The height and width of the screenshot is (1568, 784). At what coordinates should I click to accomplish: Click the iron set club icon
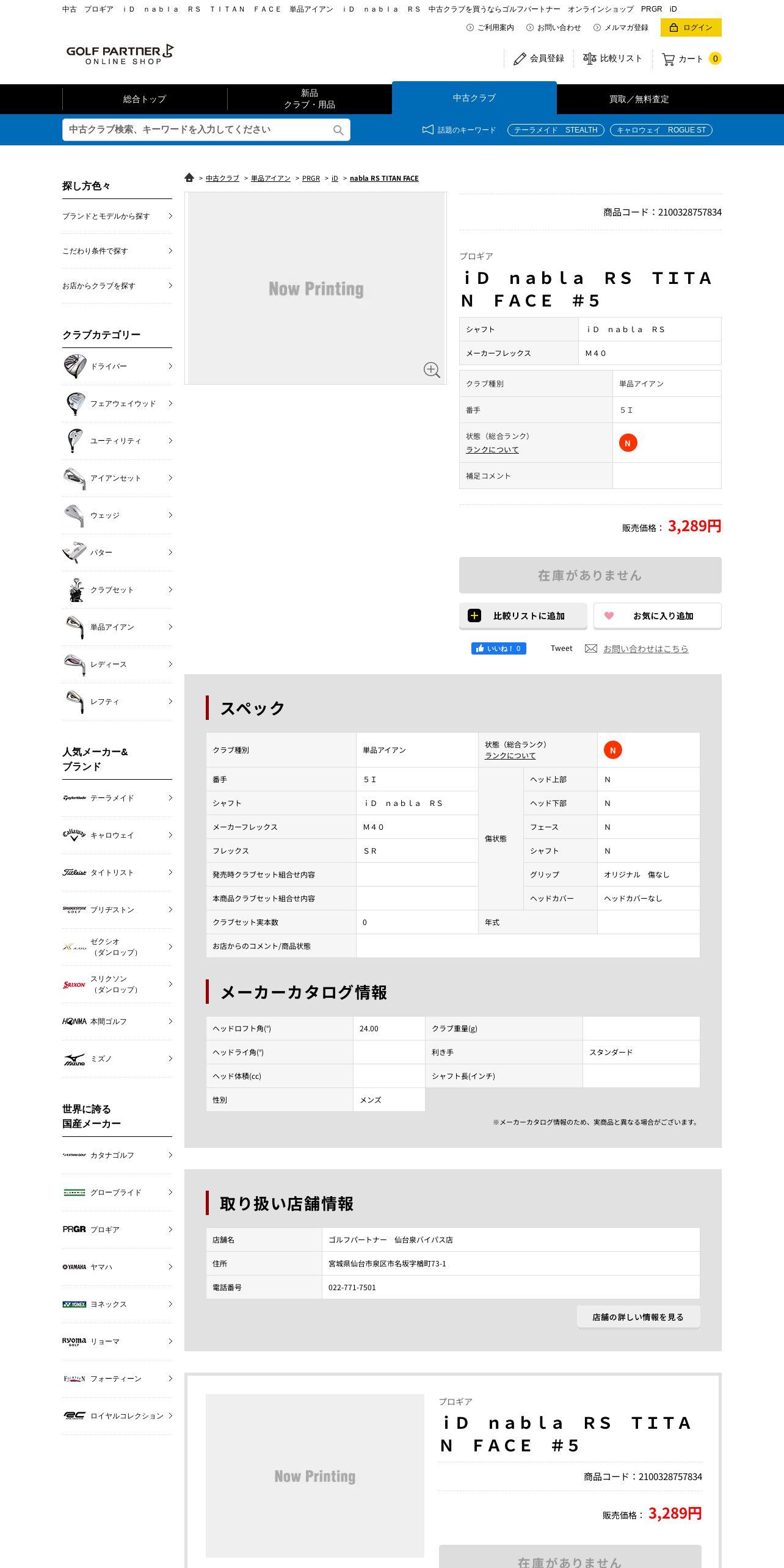click(x=75, y=478)
